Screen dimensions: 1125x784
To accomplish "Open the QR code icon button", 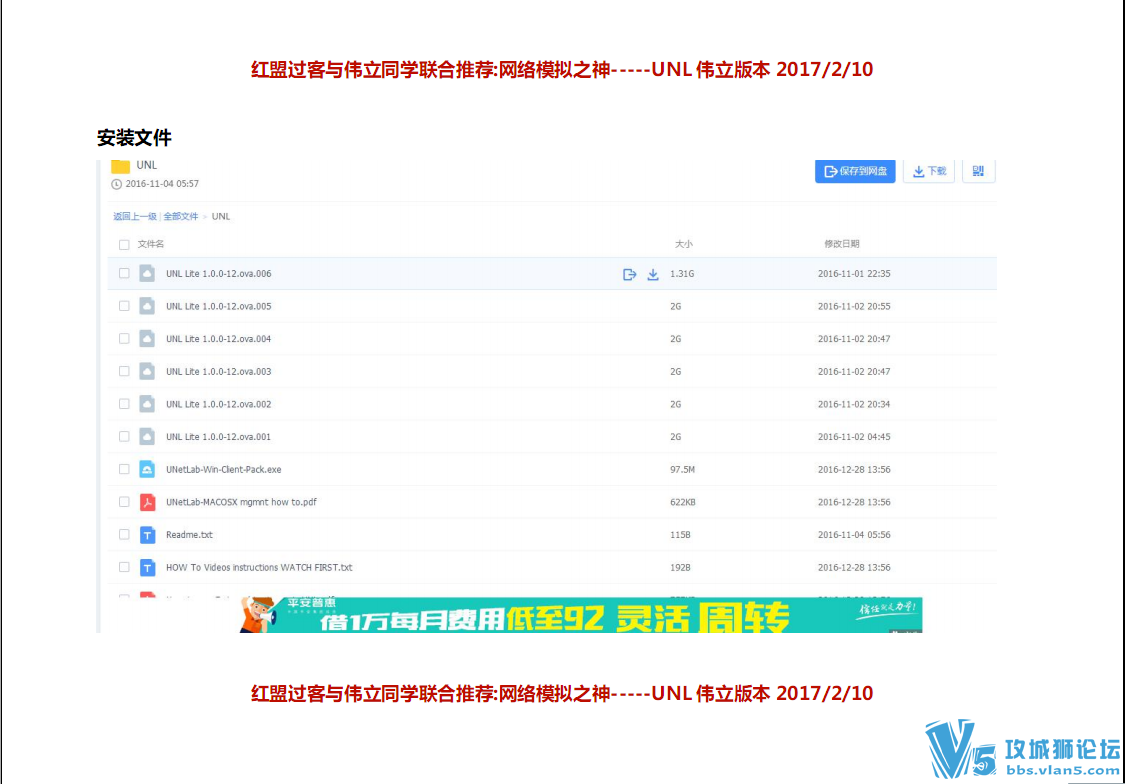I will pos(978,171).
